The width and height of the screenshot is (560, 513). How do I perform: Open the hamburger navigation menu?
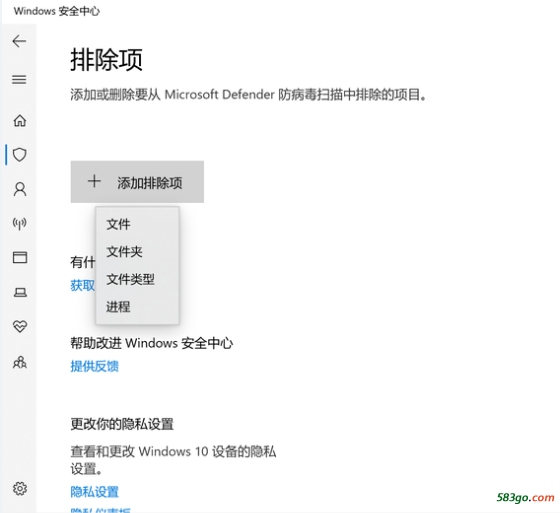click(x=19, y=79)
